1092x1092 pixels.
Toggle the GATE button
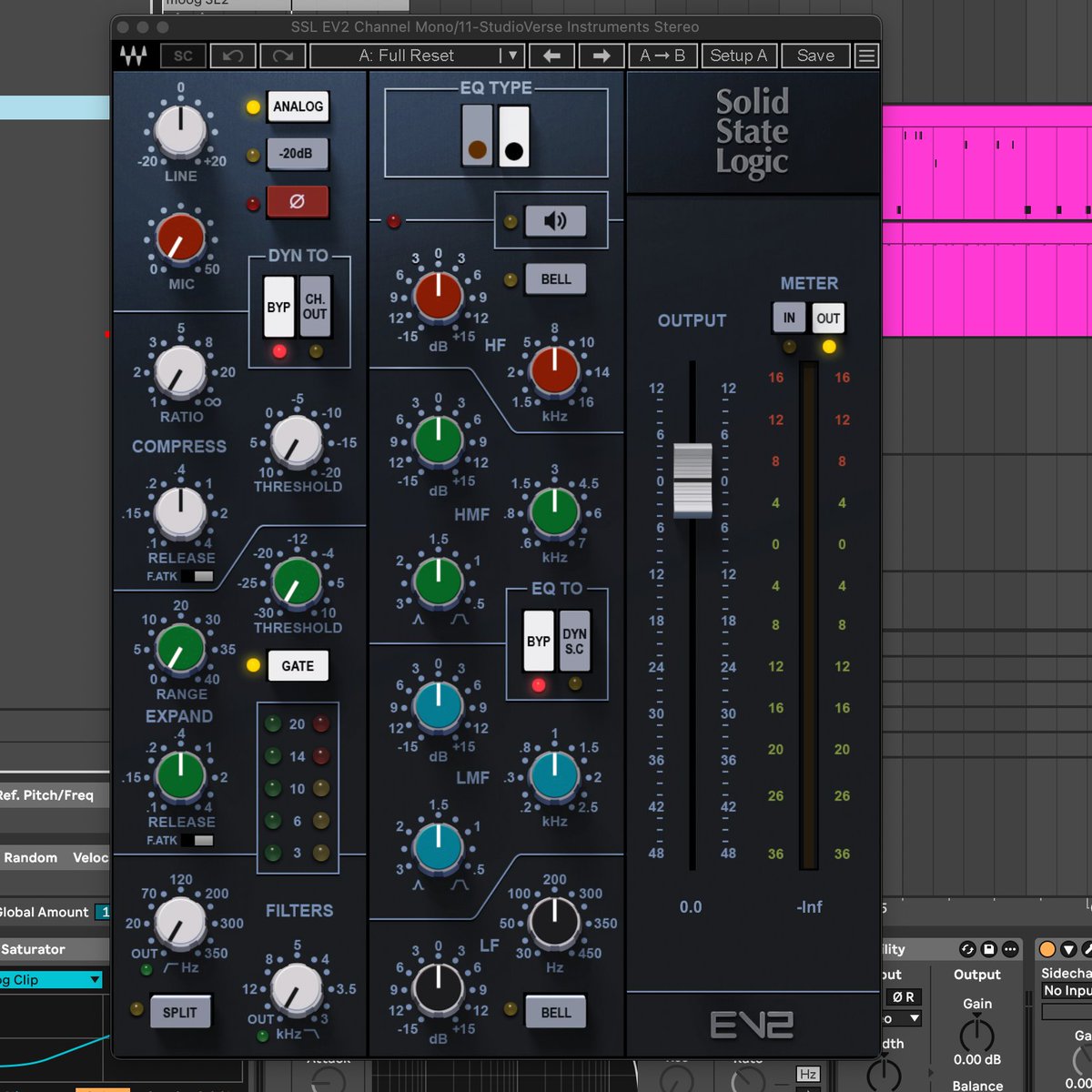298,666
